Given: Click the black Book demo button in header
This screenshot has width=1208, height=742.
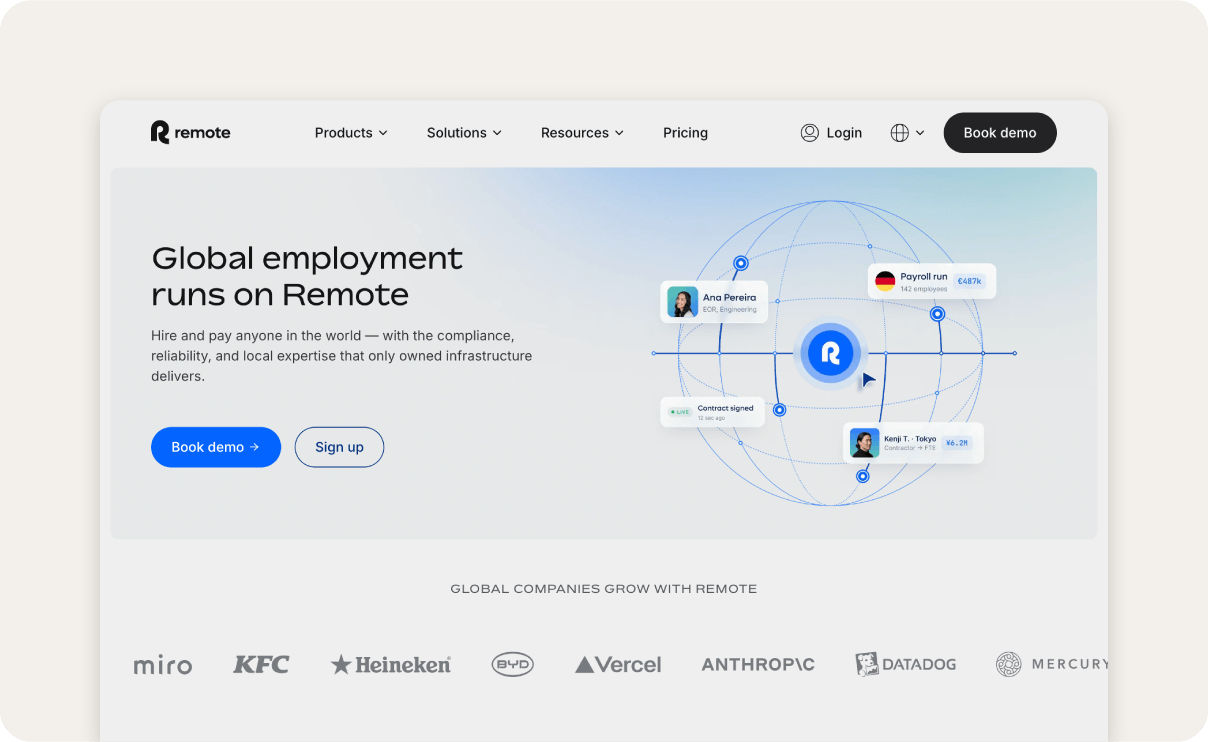Looking at the screenshot, I should [1000, 132].
